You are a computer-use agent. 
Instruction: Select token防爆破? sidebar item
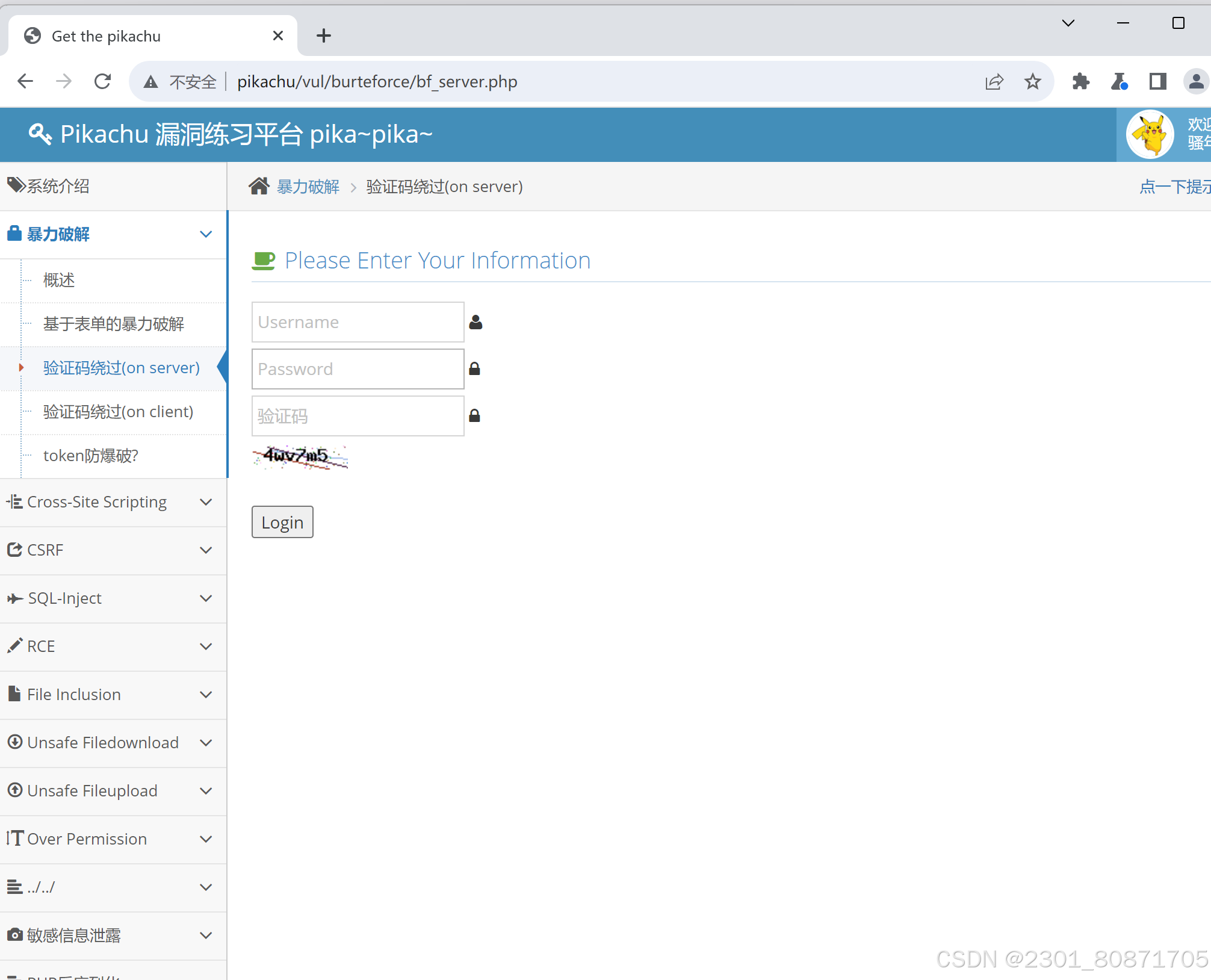pyautogui.click(x=91, y=456)
